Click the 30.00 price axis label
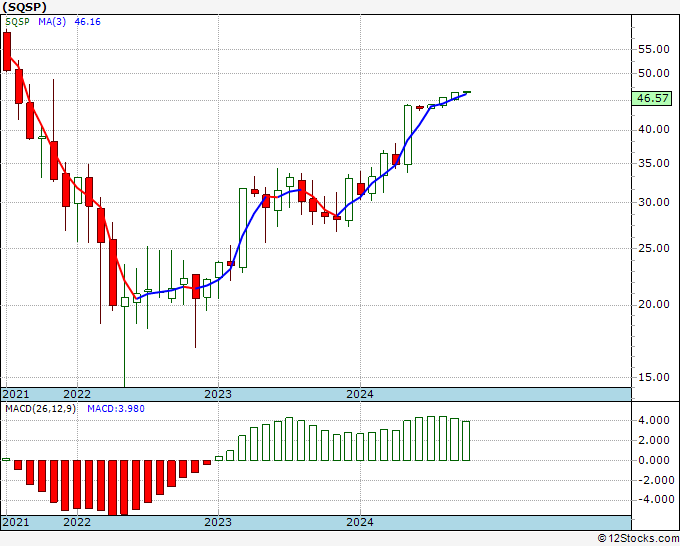Screen dimensions: 680x546 [654, 203]
